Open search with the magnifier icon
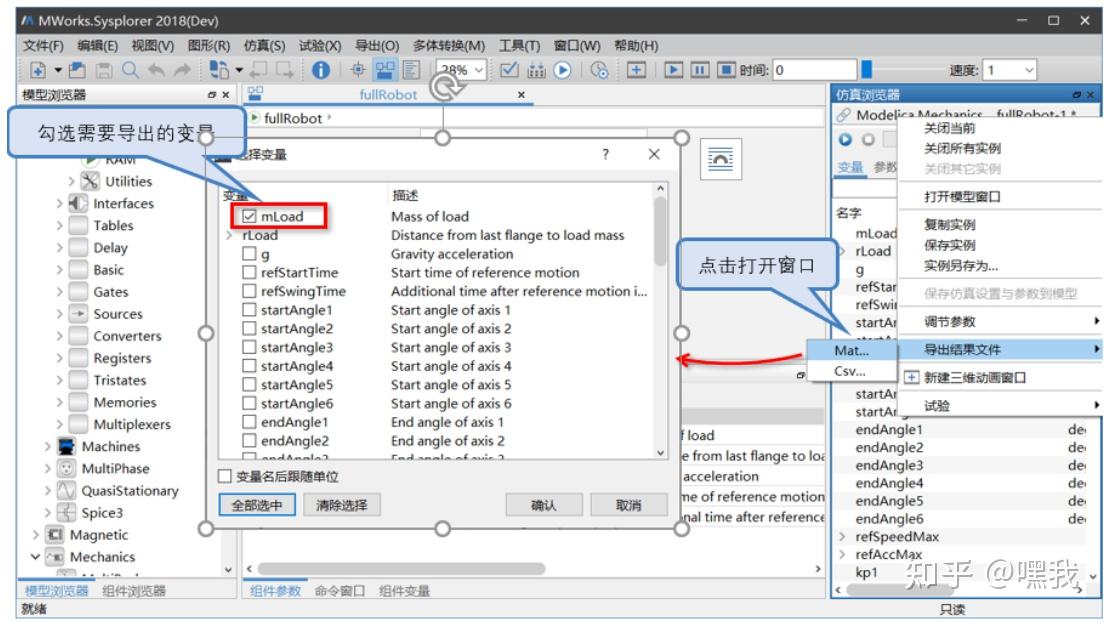This screenshot has height=622, width=1108. tap(130, 70)
